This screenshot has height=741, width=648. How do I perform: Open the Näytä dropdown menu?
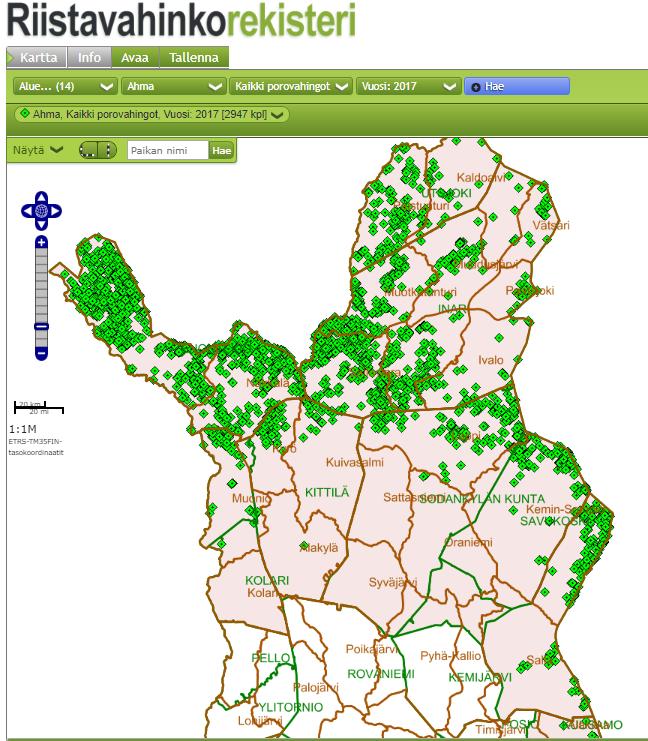pyautogui.click(x=37, y=150)
